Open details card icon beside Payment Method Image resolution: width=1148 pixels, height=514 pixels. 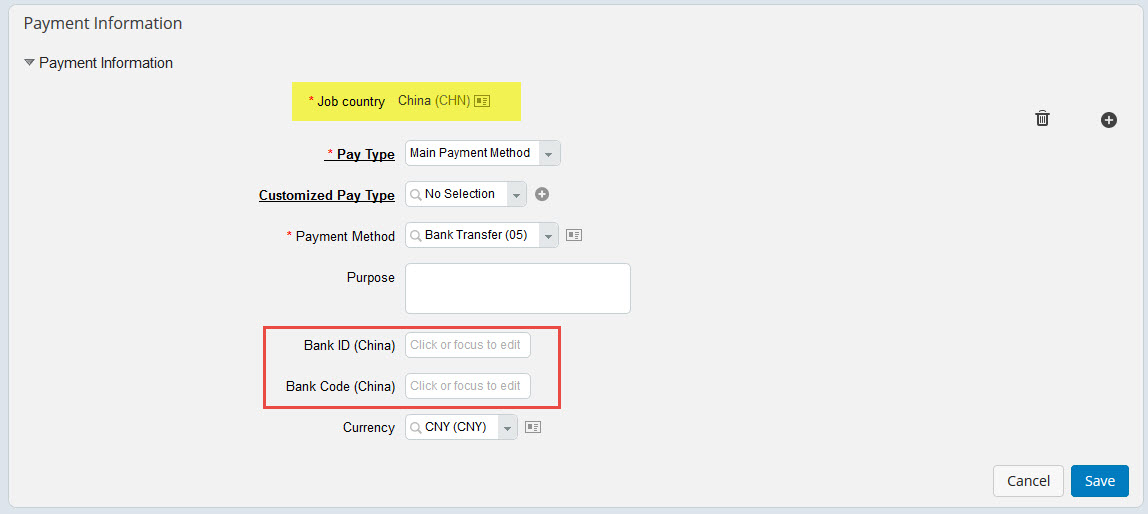[574, 236]
